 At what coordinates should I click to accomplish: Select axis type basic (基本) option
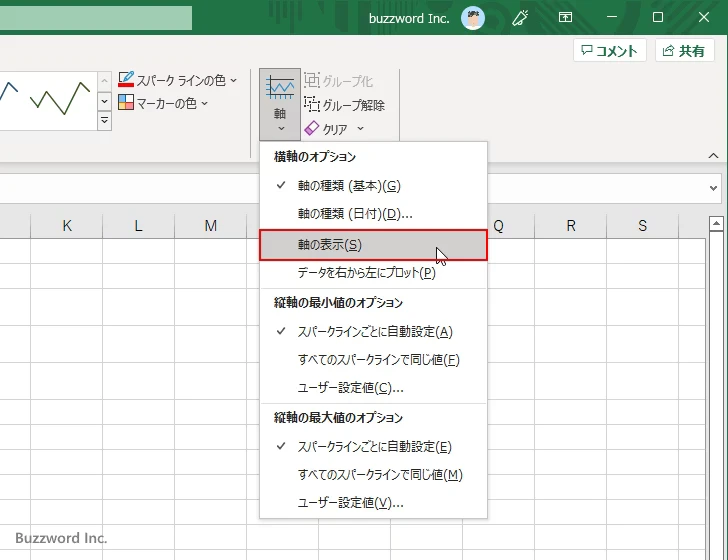tap(349, 186)
